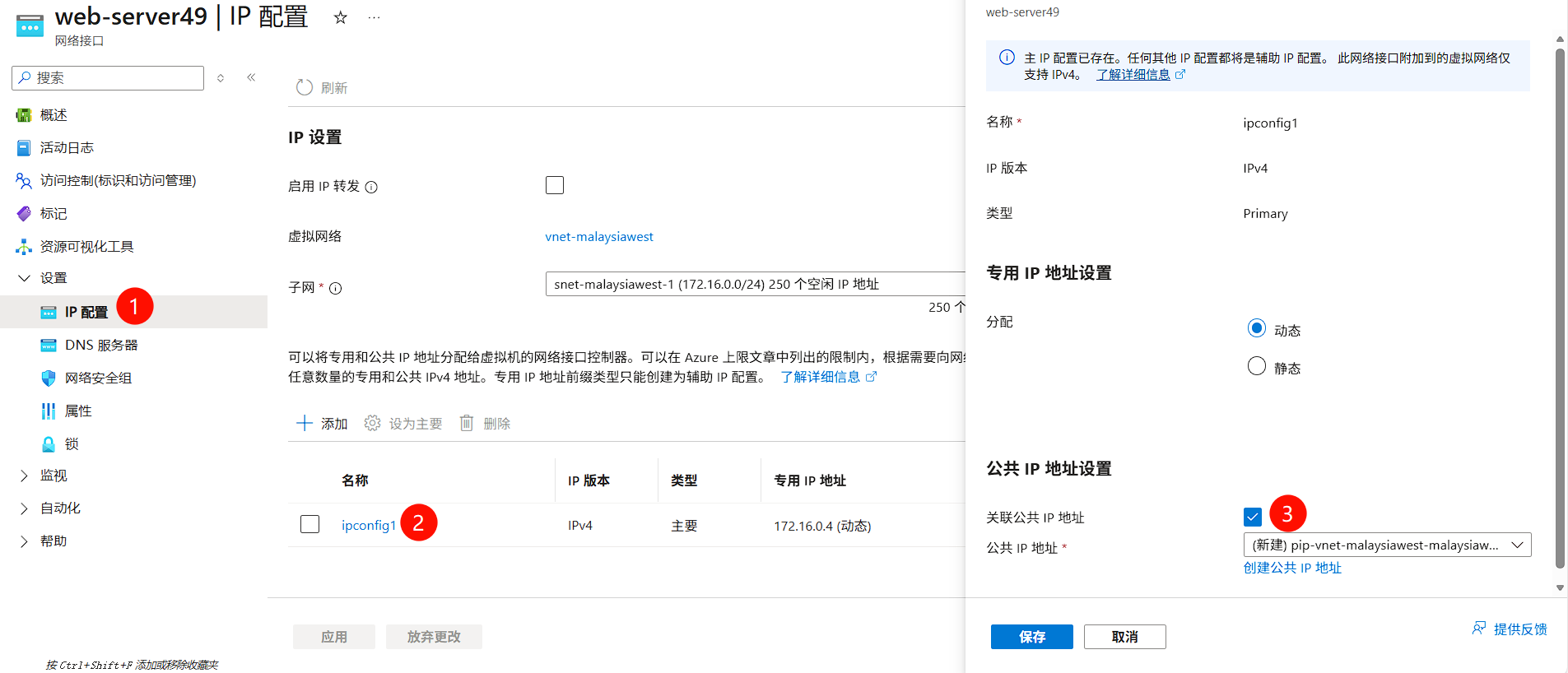This screenshot has height=673, width=1568.
Task: Click the 放弃更改 button
Action: pos(434,637)
